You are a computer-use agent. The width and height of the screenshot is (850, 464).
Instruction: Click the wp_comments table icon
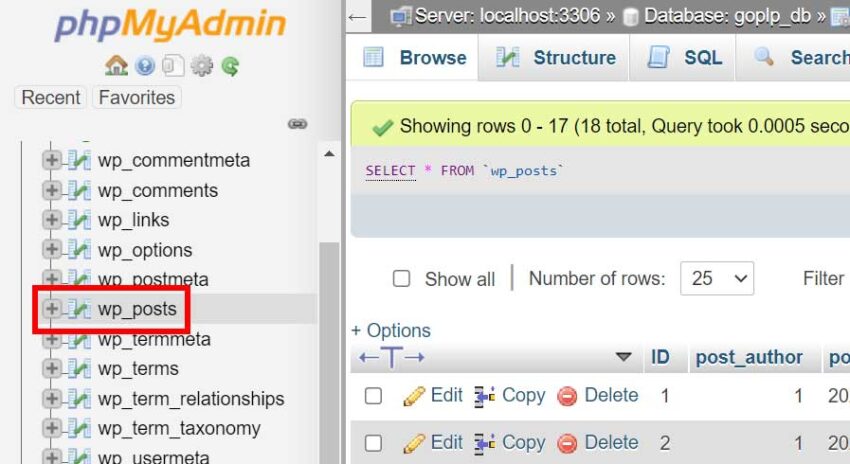pyautogui.click(x=79, y=190)
